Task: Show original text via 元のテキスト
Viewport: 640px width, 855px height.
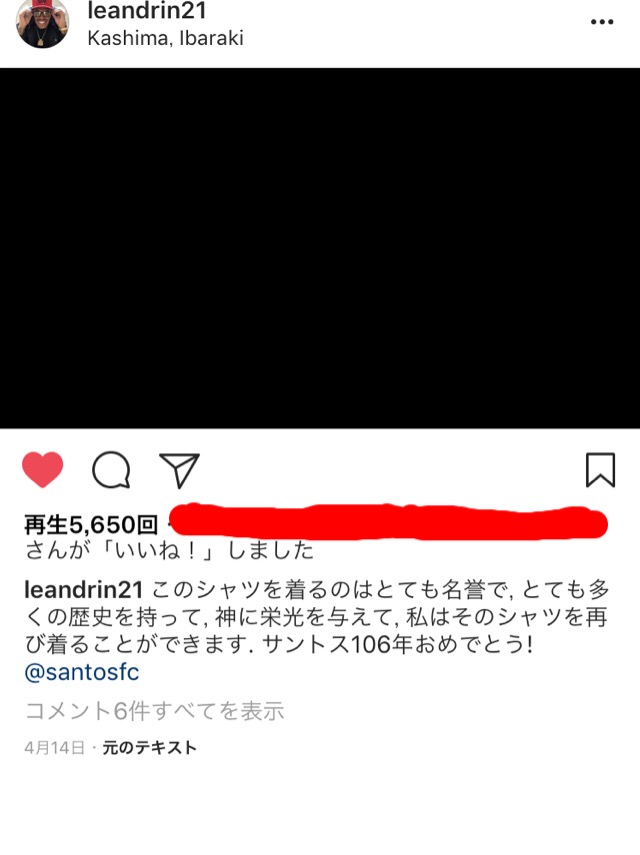Action: pos(149,747)
